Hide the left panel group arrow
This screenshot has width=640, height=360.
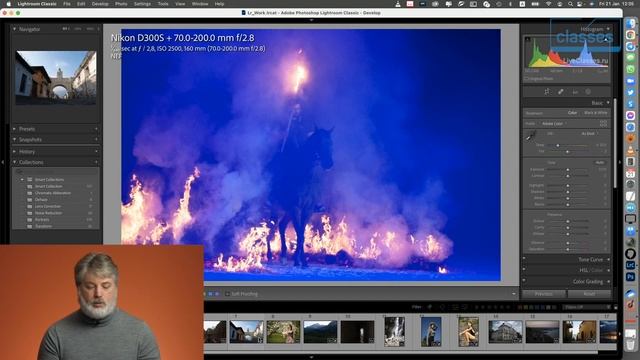click(3, 162)
